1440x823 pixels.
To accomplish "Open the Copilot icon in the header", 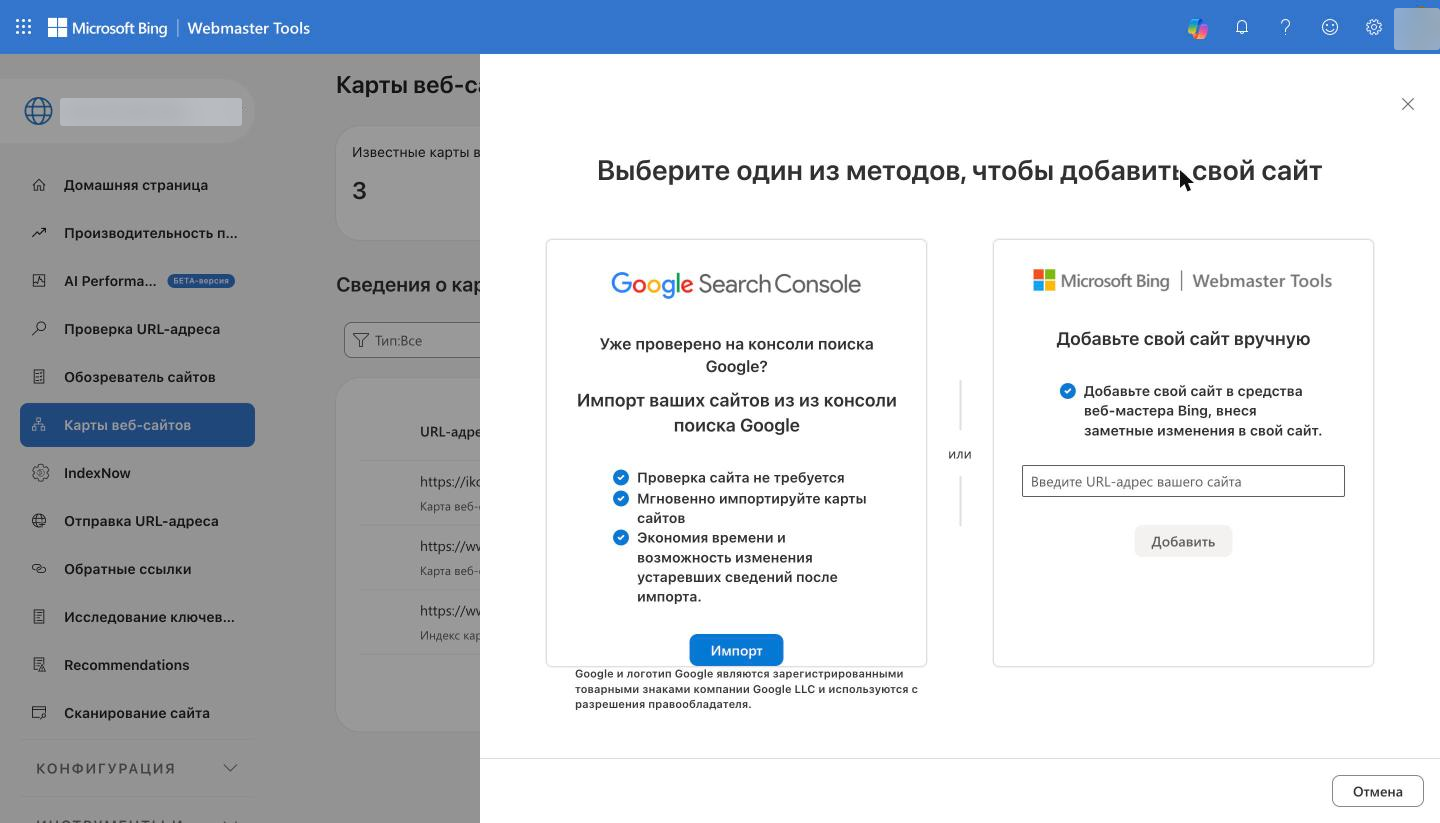I will 1197,28.
